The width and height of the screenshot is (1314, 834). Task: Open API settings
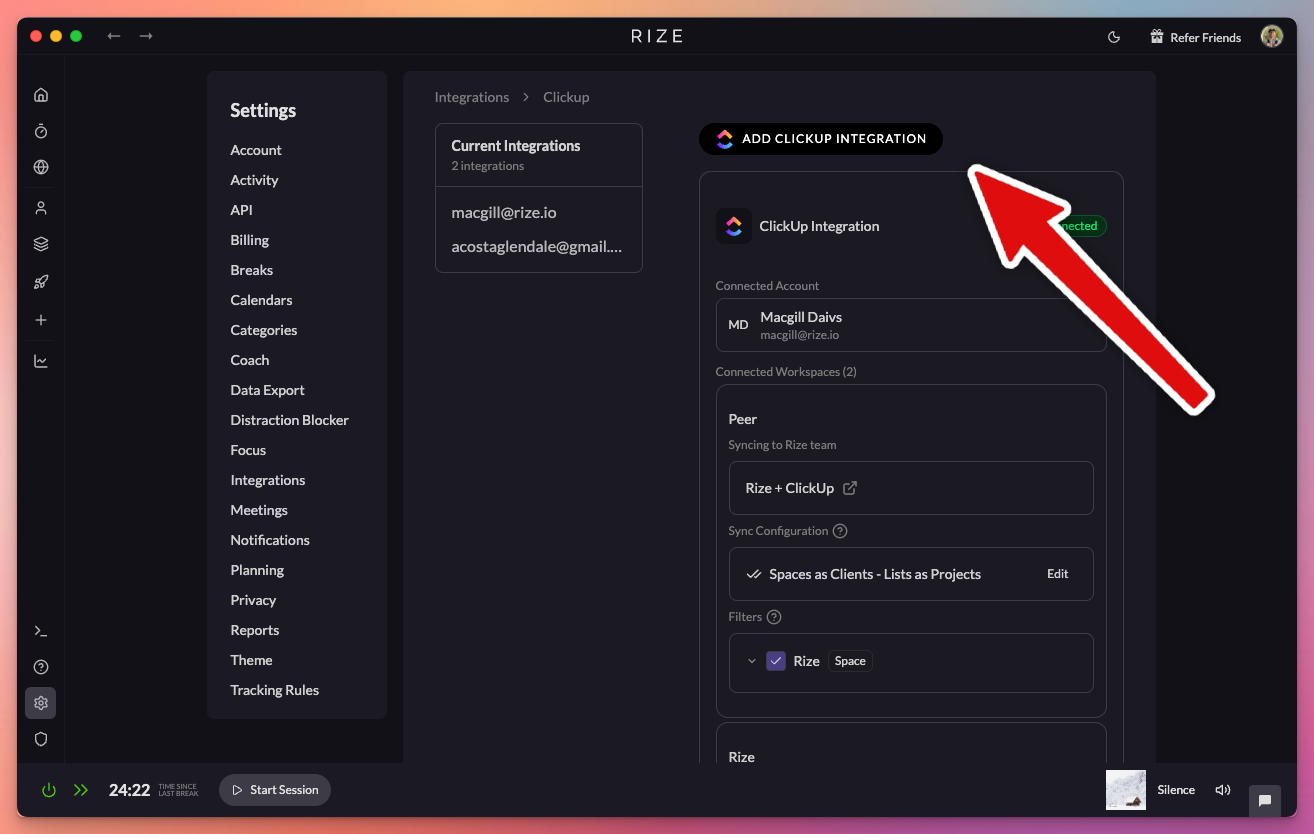(x=241, y=210)
